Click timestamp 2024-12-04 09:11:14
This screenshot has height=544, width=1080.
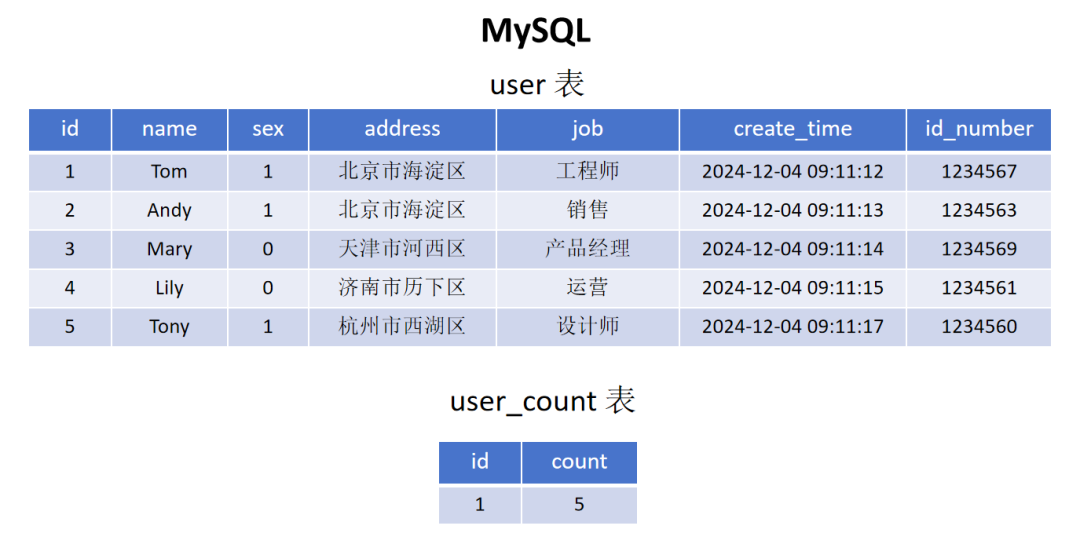click(793, 249)
